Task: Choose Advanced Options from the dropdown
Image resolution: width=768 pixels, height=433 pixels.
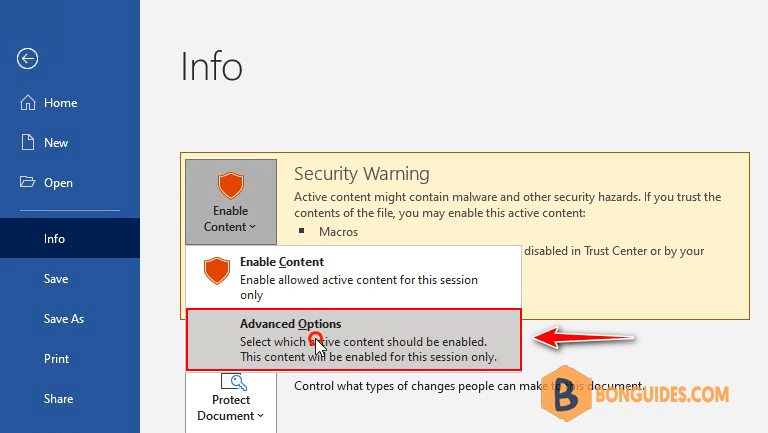Action: [354, 339]
